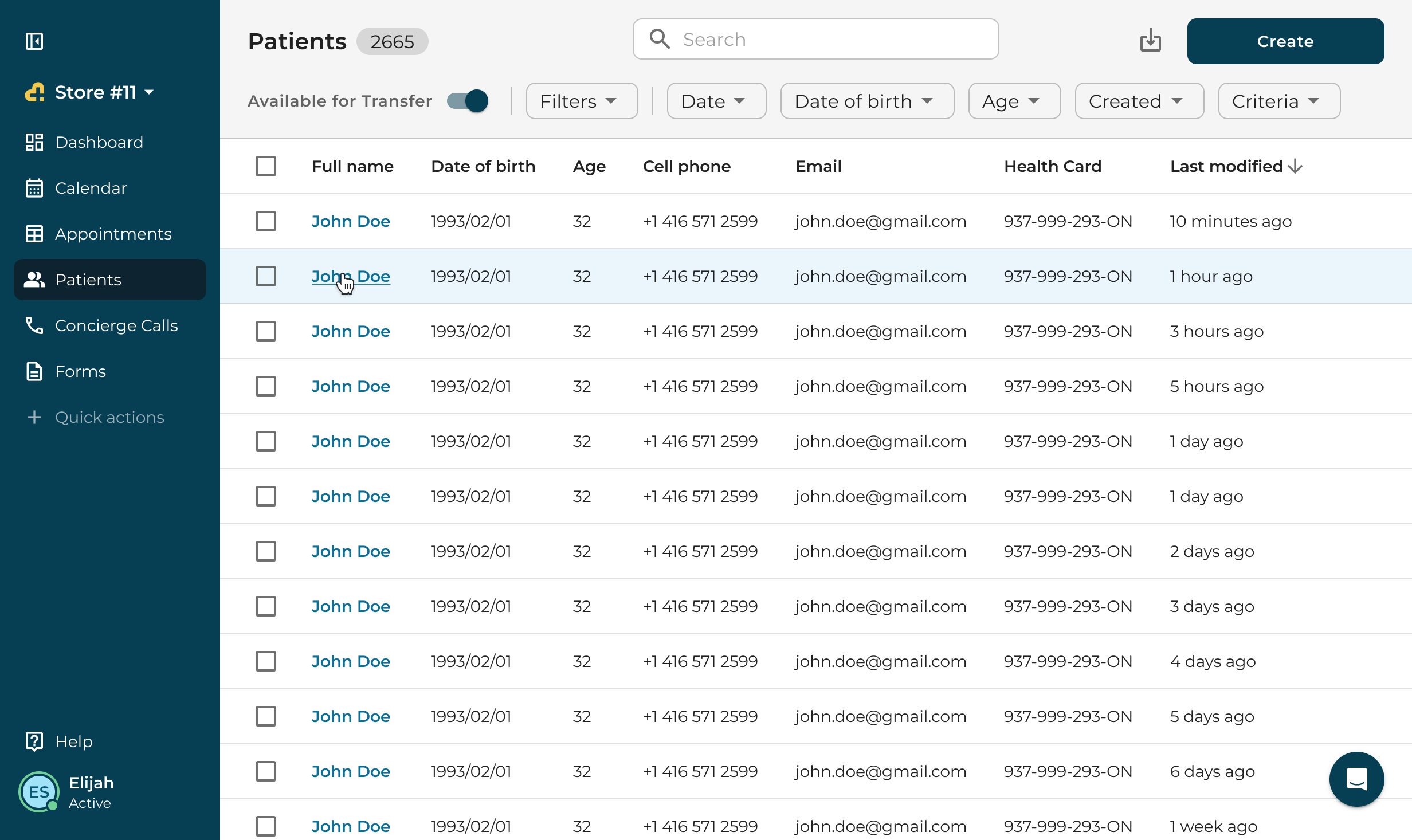Open Forms from the sidebar
The width and height of the screenshot is (1412, 840).
click(x=110, y=371)
